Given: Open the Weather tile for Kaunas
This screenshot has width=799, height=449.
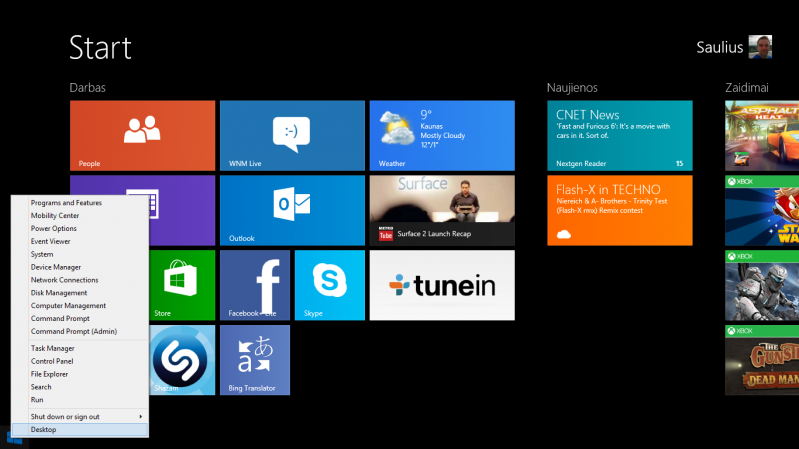Looking at the screenshot, I should [x=441, y=135].
